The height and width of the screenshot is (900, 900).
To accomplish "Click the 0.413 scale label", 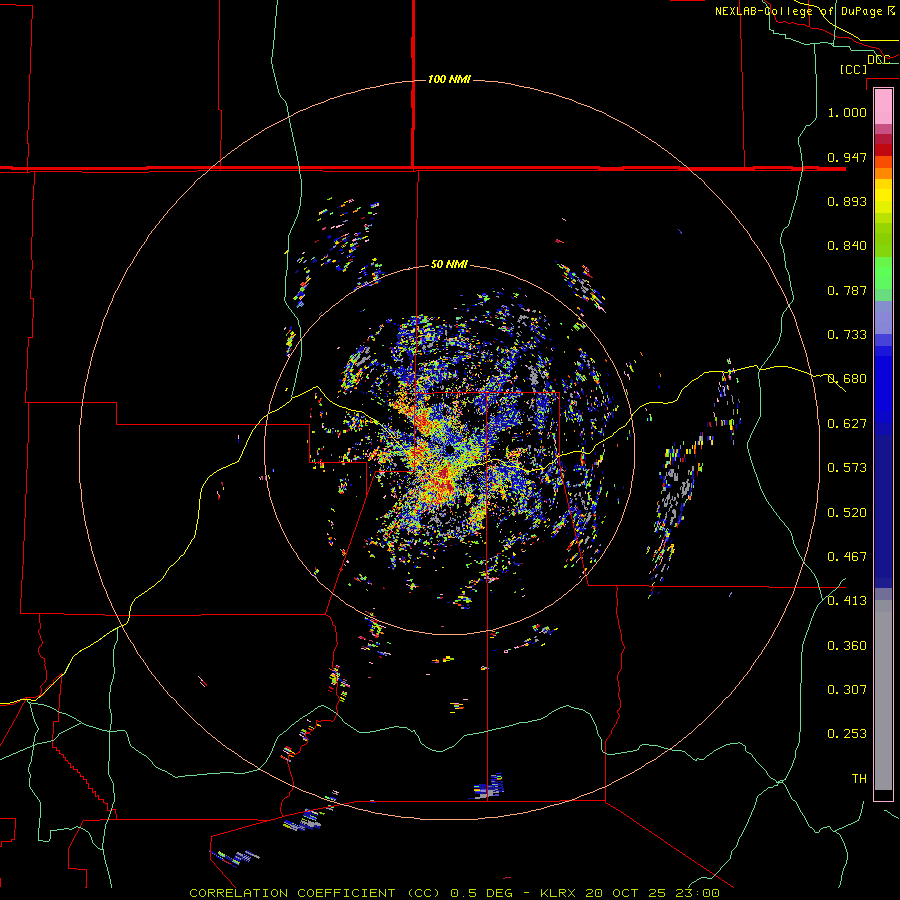I will pyautogui.click(x=847, y=601).
